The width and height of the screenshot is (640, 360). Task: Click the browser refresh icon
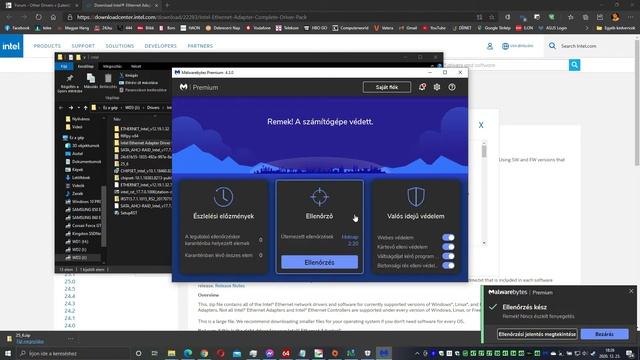tap(38, 17)
